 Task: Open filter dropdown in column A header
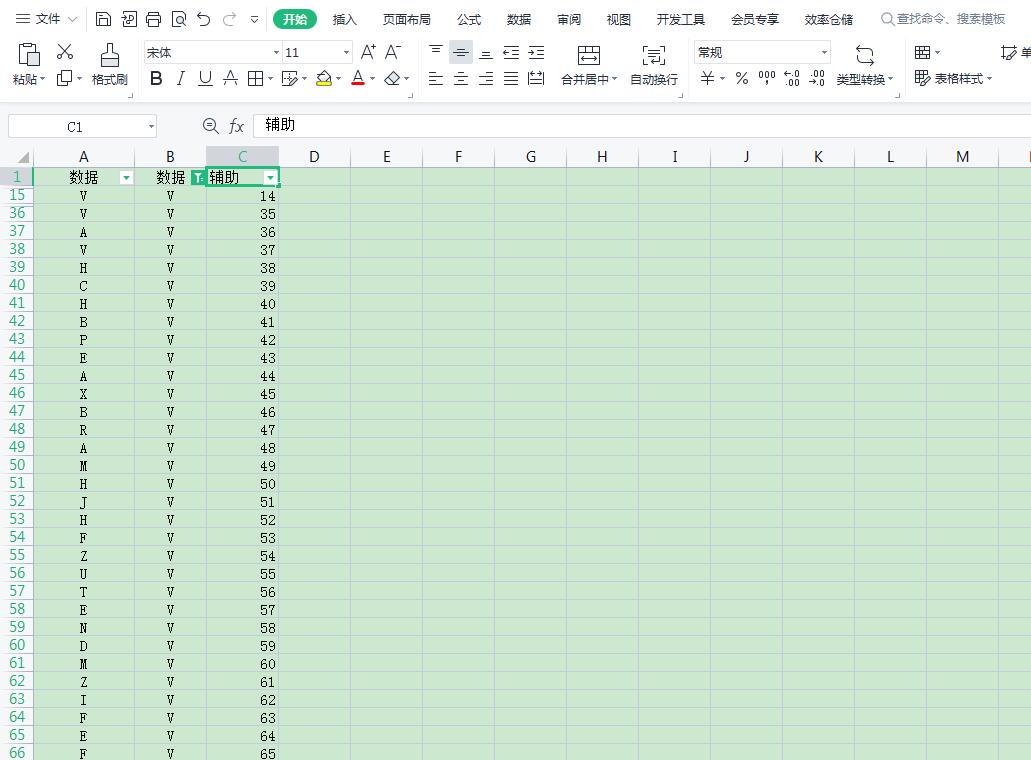[126, 178]
